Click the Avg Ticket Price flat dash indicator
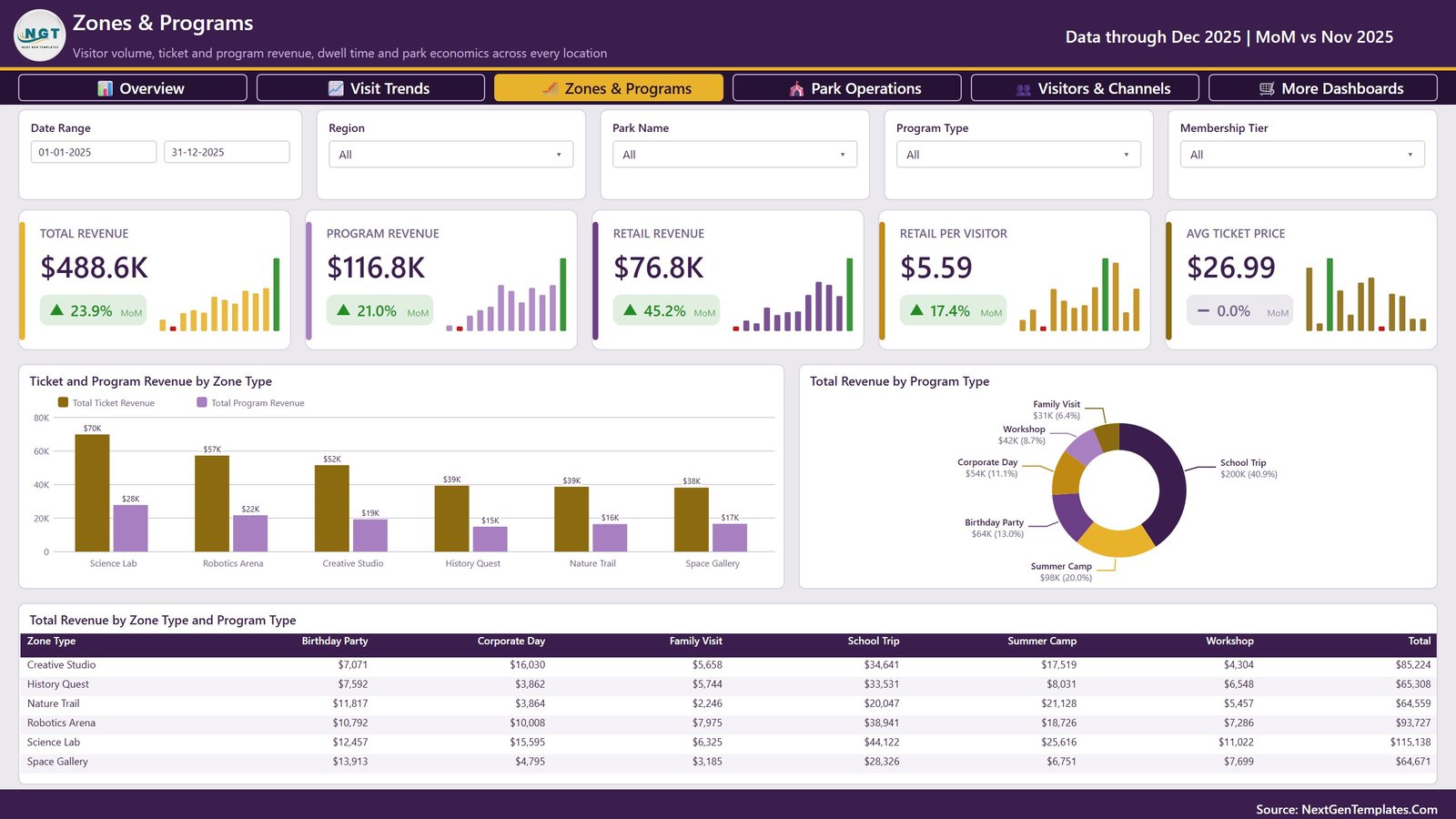The height and width of the screenshot is (819, 1456). pos(1203,310)
